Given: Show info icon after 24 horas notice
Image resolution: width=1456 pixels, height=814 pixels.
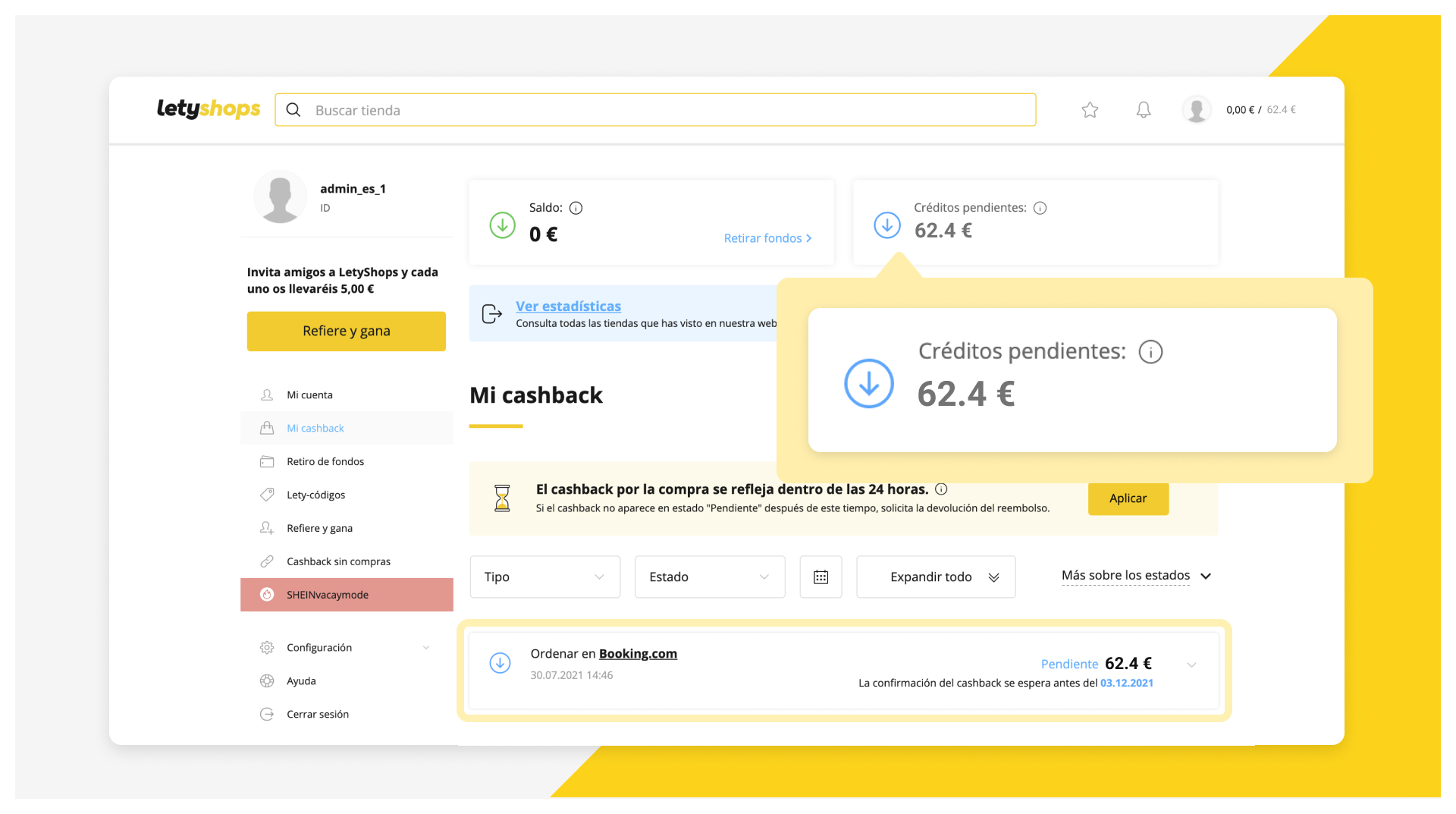Looking at the screenshot, I should pyautogui.click(x=941, y=489).
